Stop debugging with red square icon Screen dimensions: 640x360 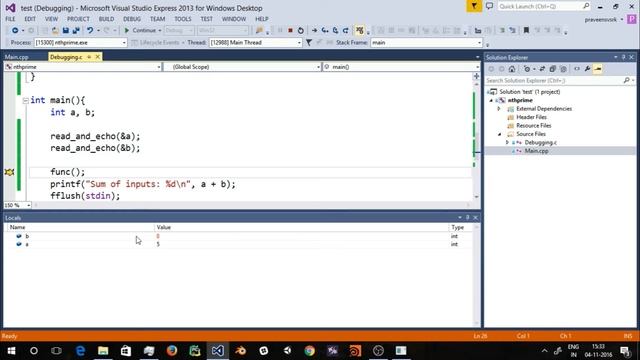click(x=290, y=31)
